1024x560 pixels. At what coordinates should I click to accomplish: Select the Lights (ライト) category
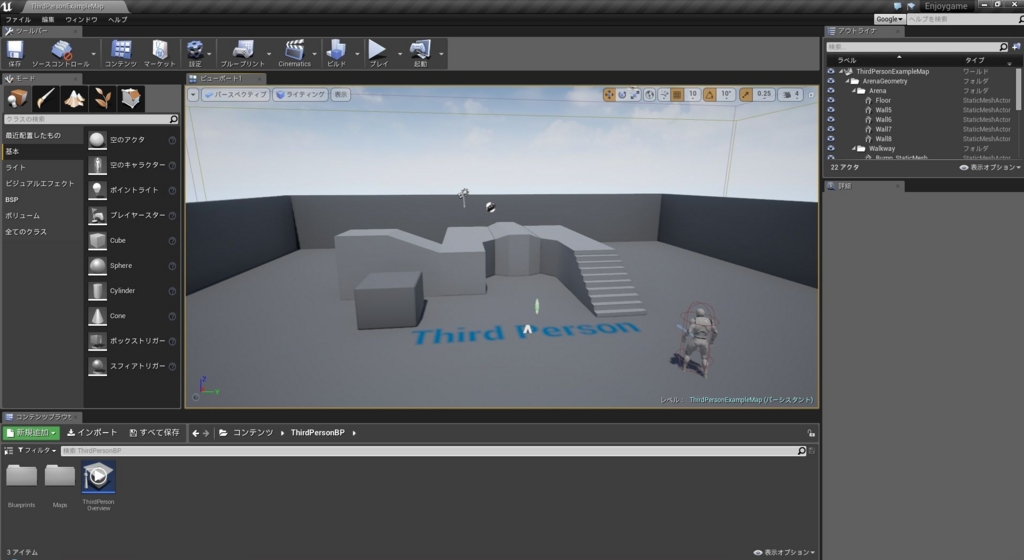click(16, 168)
